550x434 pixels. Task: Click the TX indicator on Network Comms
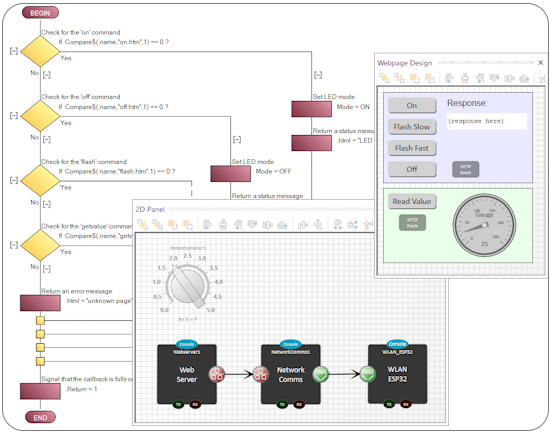[x=282, y=405]
